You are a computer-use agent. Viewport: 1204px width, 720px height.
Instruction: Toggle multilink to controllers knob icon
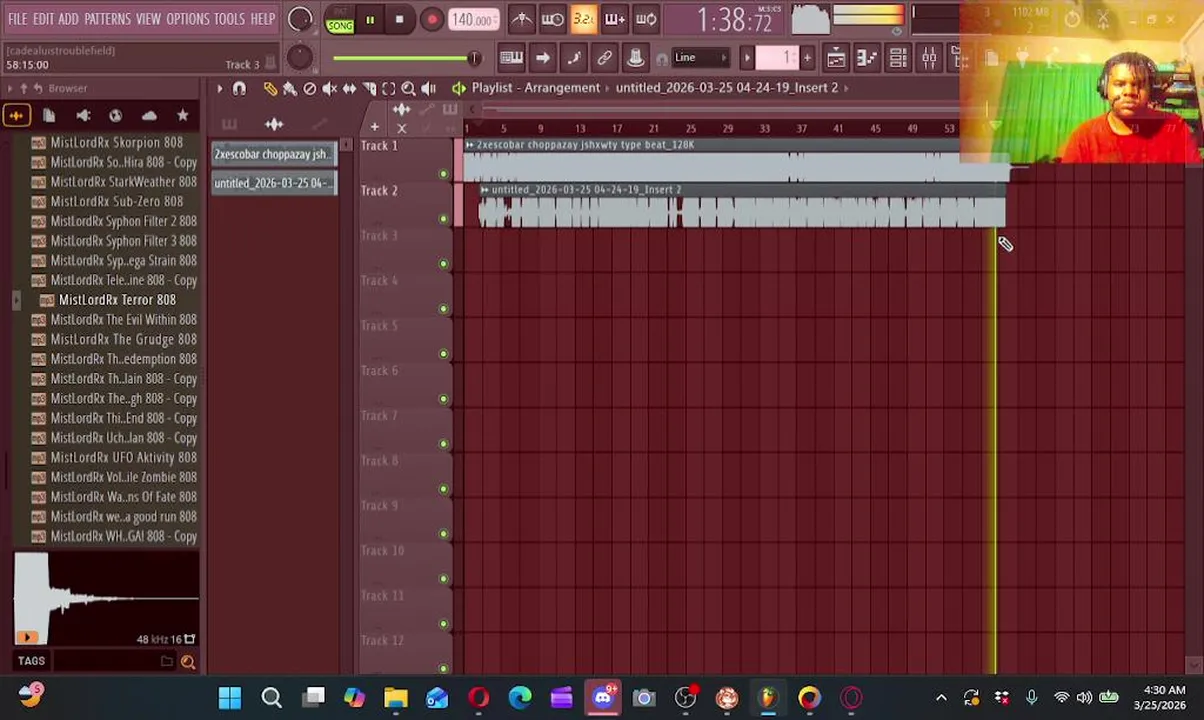(635, 58)
